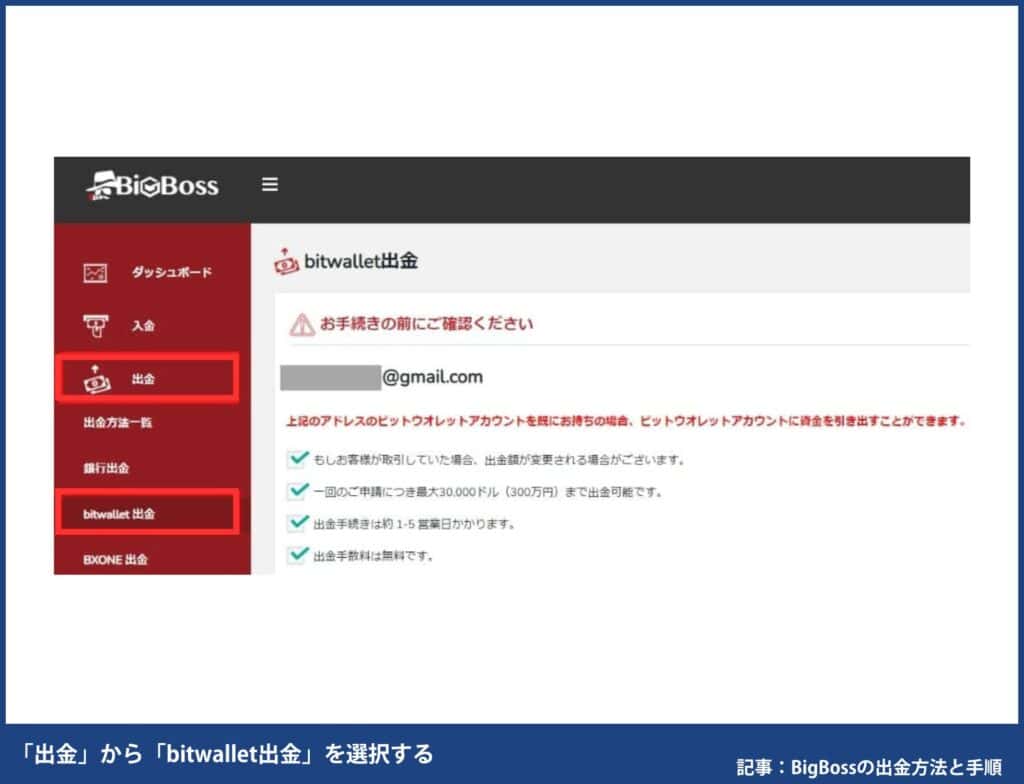The height and width of the screenshot is (784, 1024).
Task: Click the bitwallet出金 heading icon
Action: click(285, 261)
